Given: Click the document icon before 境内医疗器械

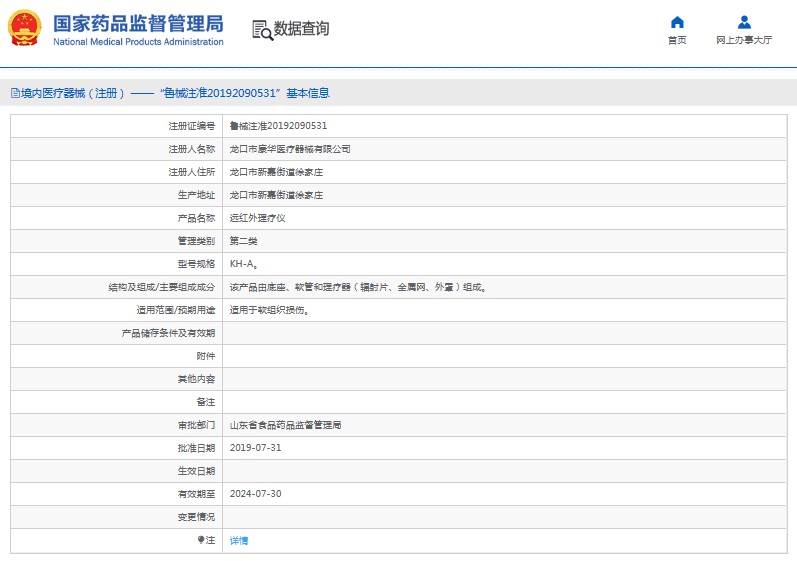Looking at the screenshot, I should (15, 93).
